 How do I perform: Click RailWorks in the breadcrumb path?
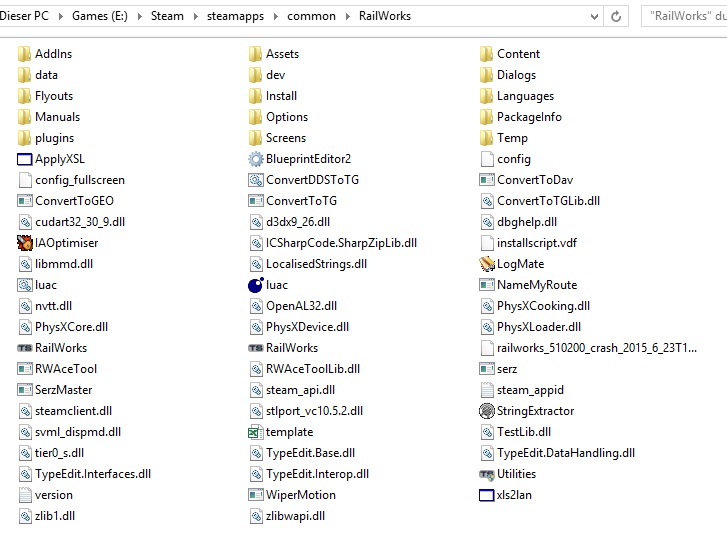tap(385, 16)
